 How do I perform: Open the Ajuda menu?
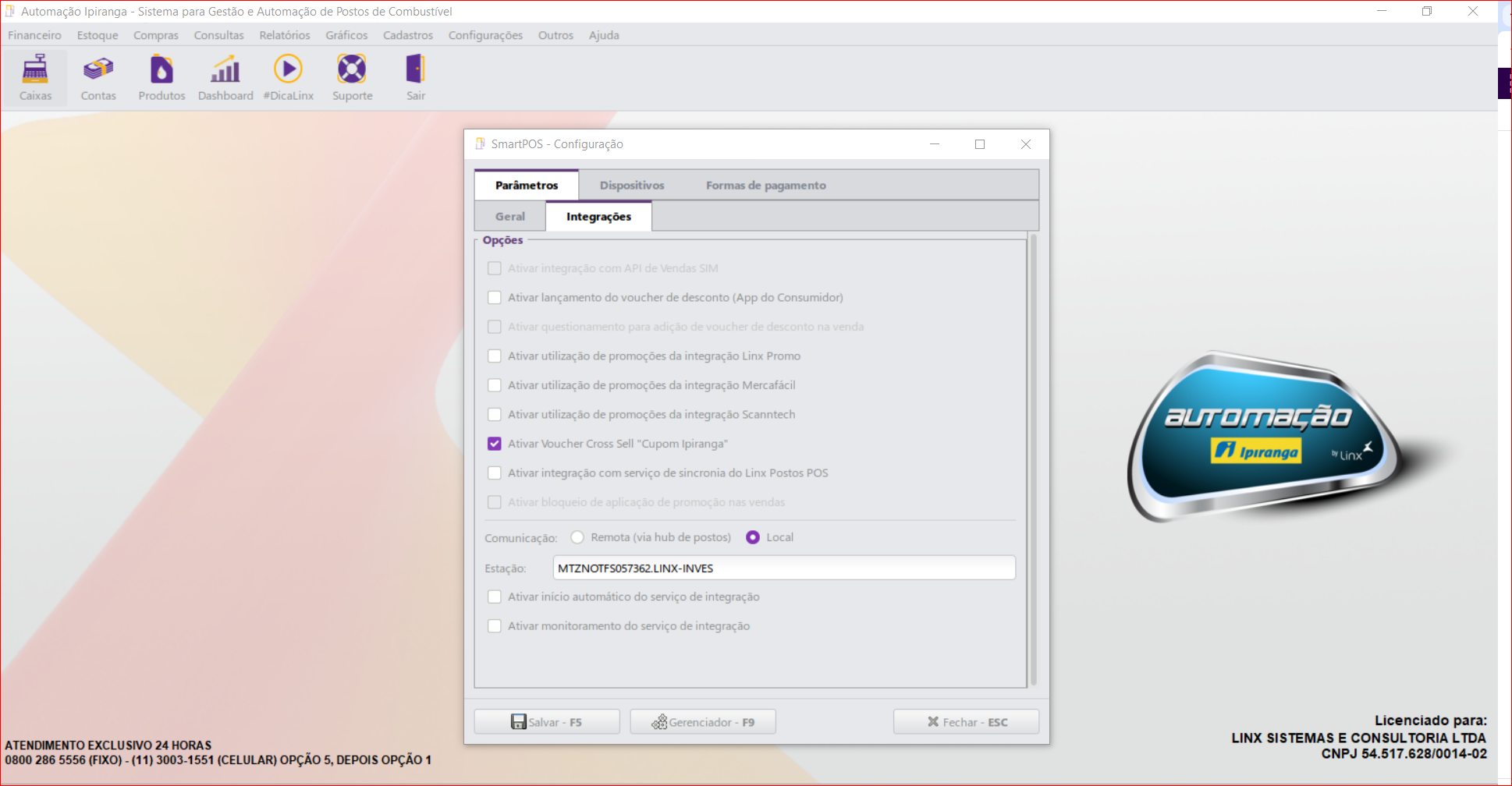point(604,35)
